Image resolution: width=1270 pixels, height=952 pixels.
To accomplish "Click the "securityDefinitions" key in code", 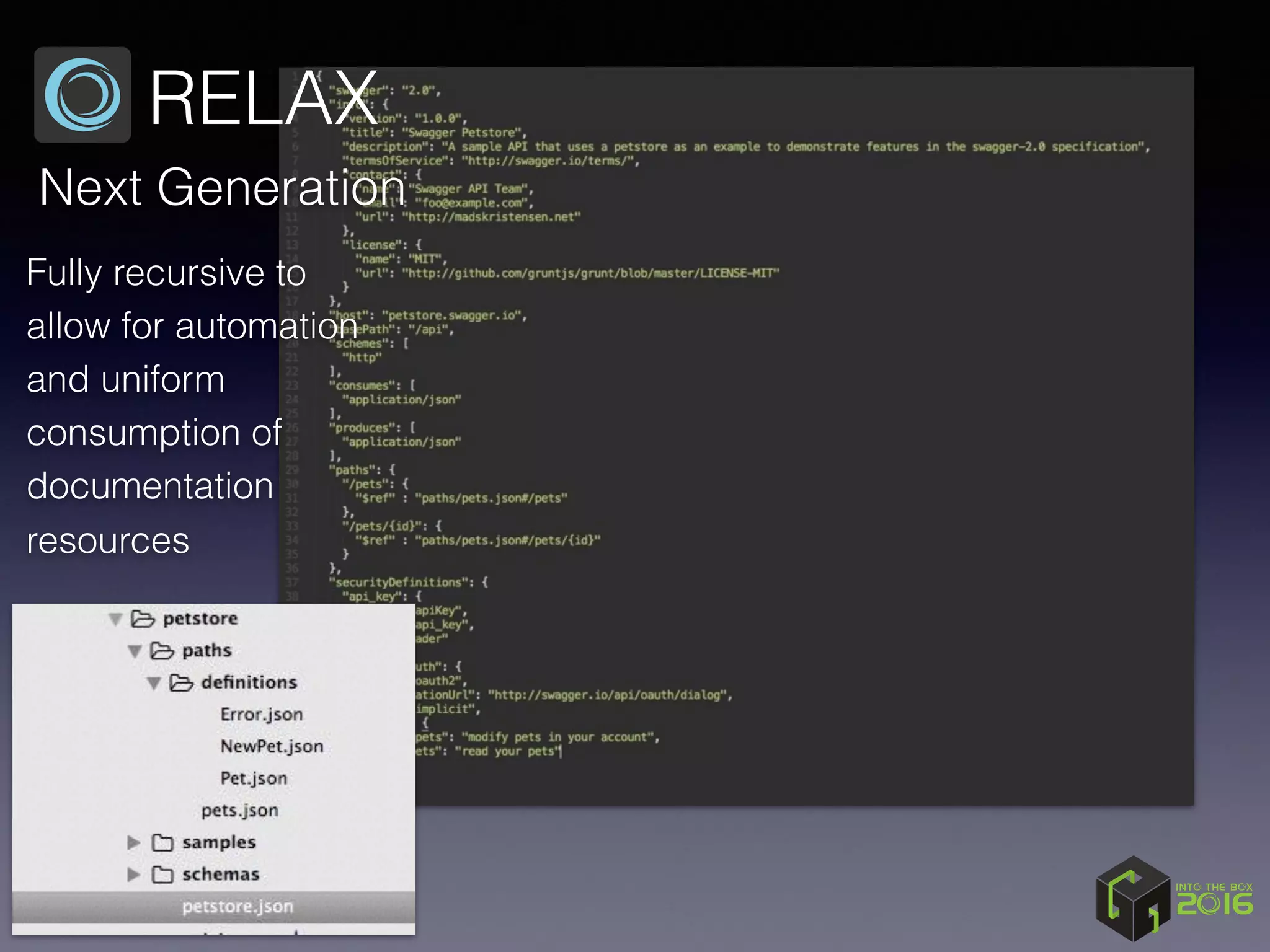I will coord(400,582).
